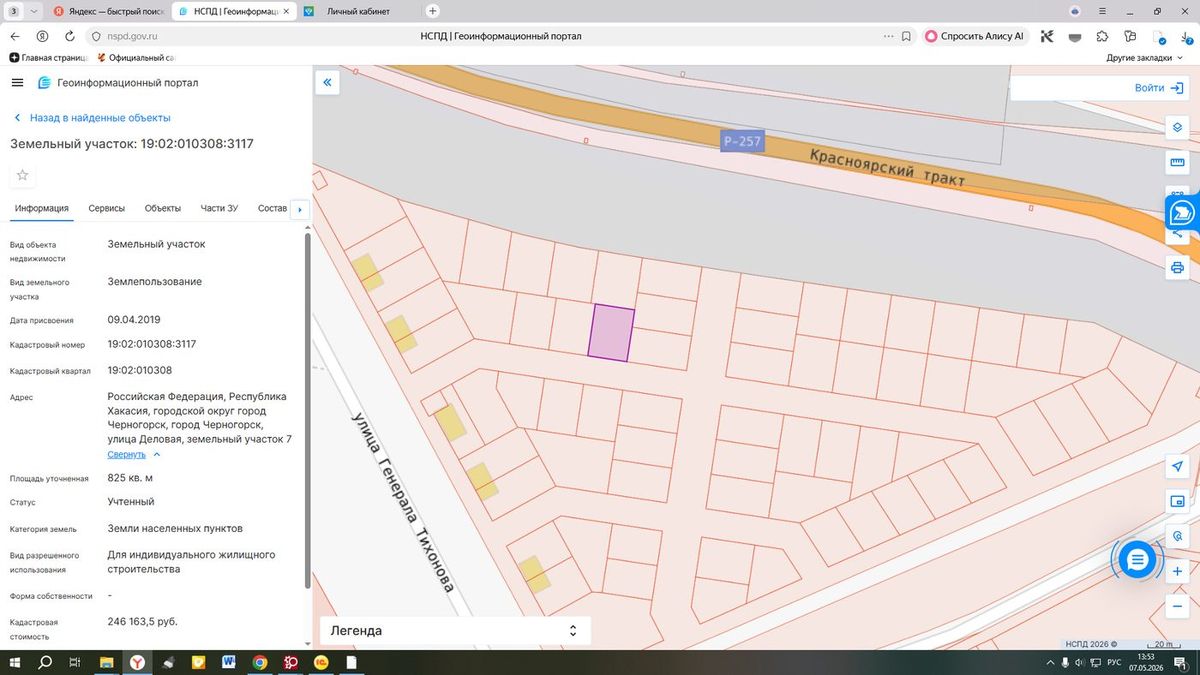
Task: Click the taskbar clock showing 13:53
Action: tap(1145, 662)
